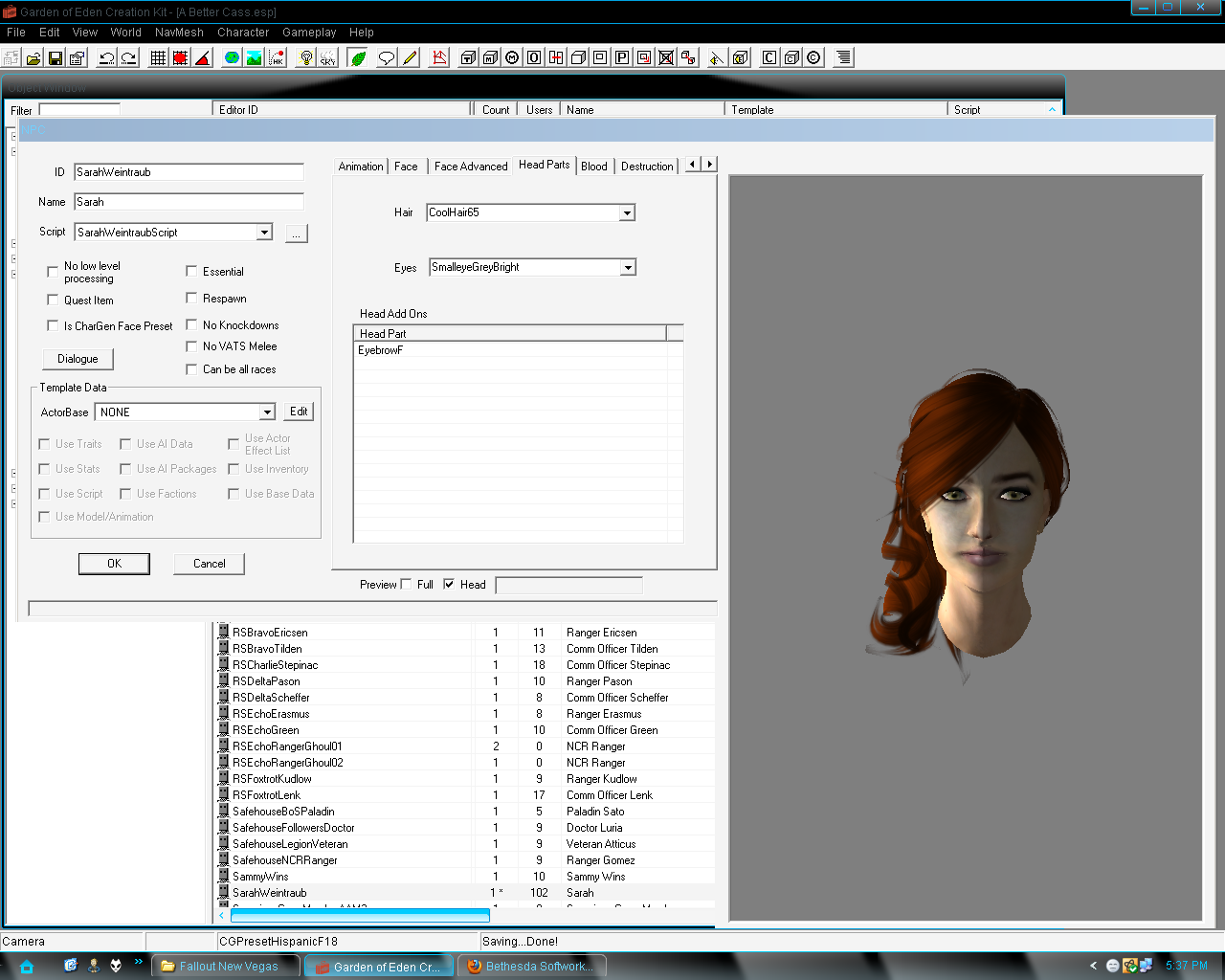The height and width of the screenshot is (980, 1225).
Task: Click the speech bubble toolbar icon
Action: (x=387, y=57)
